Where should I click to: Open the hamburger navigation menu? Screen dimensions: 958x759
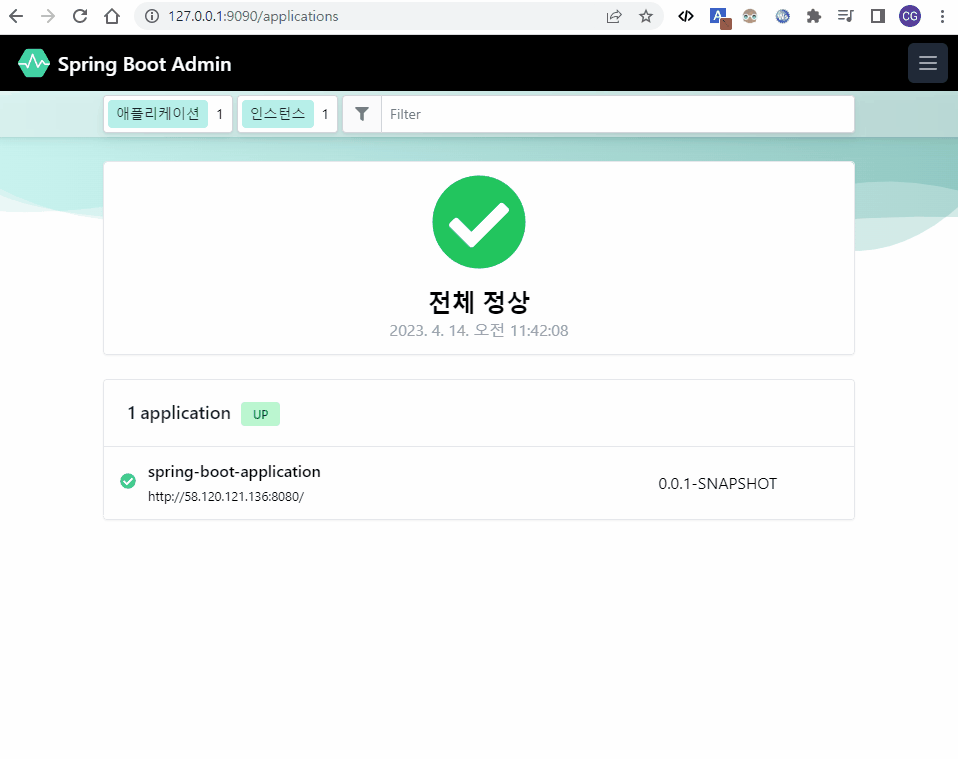pos(927,63)
